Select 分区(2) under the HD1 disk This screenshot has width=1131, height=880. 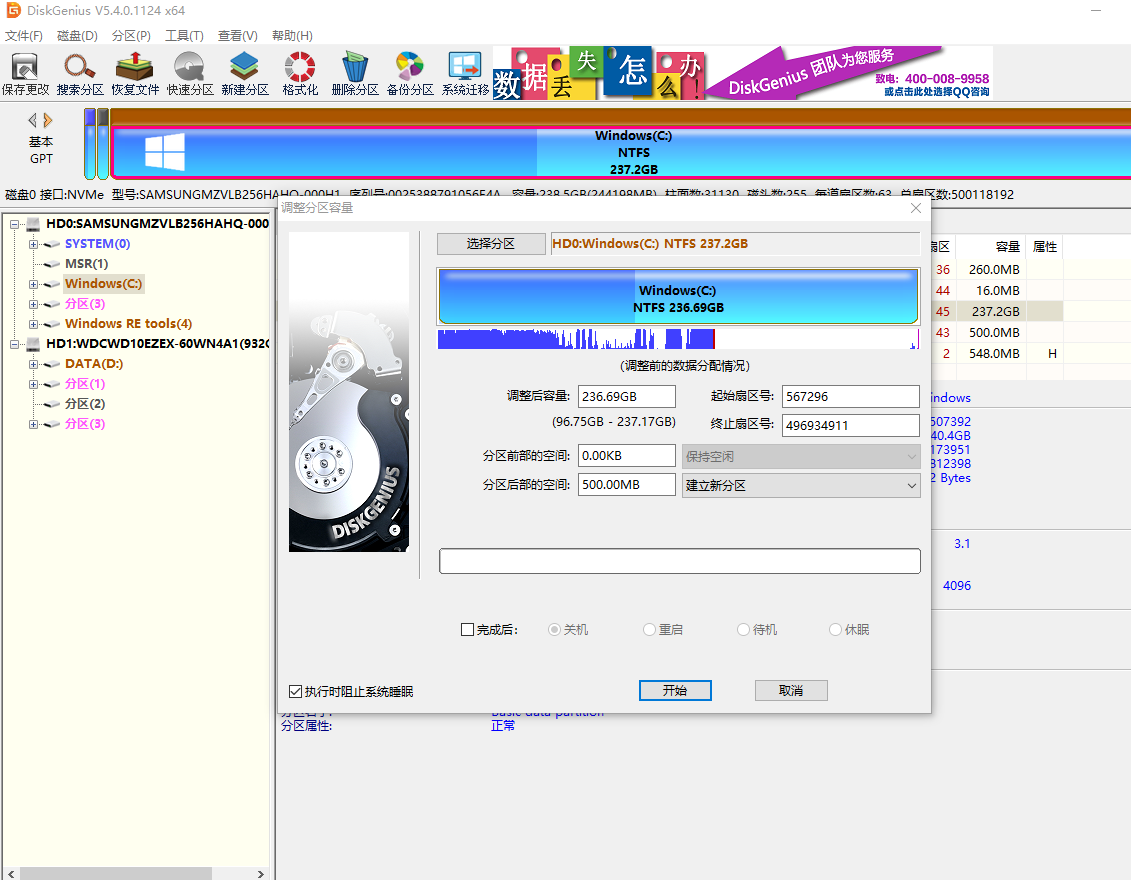point(85,404)
